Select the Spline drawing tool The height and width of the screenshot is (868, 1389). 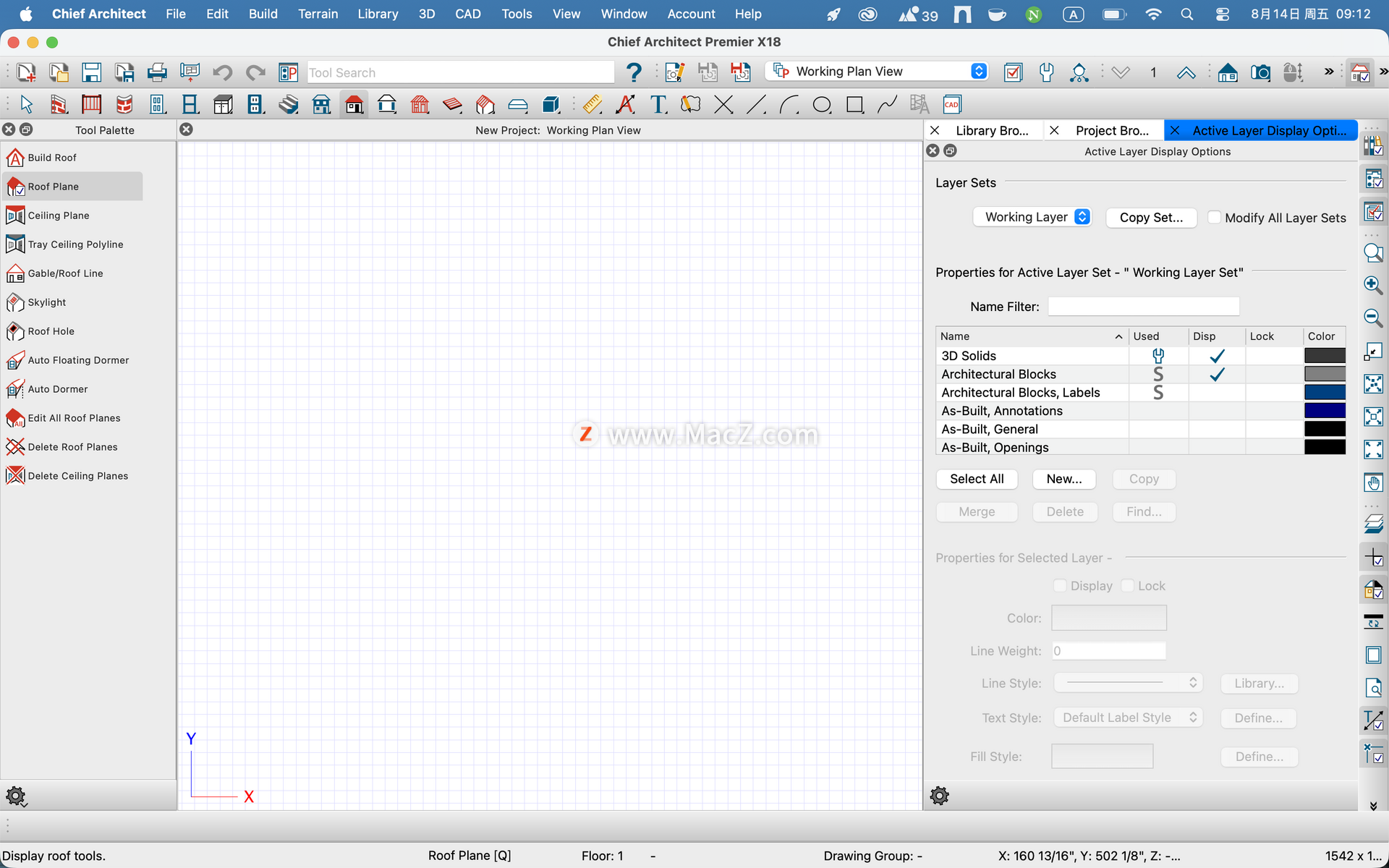(887, 105)
